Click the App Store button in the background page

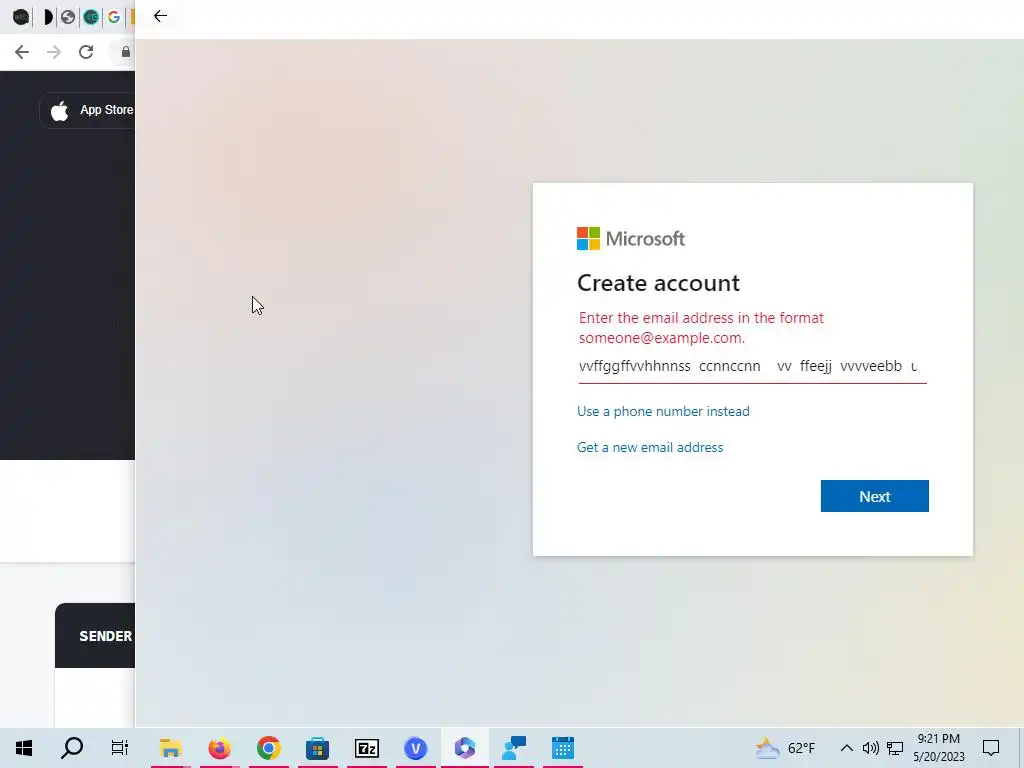[x=88, y=110]
